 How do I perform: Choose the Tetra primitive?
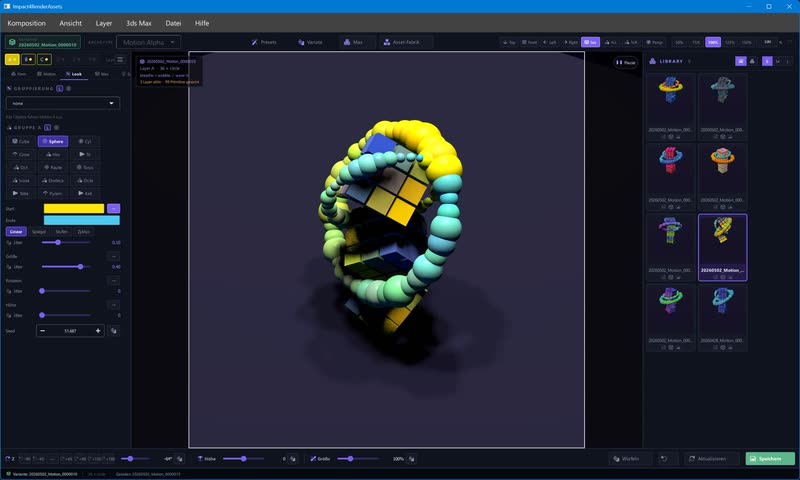pos(21,193)
